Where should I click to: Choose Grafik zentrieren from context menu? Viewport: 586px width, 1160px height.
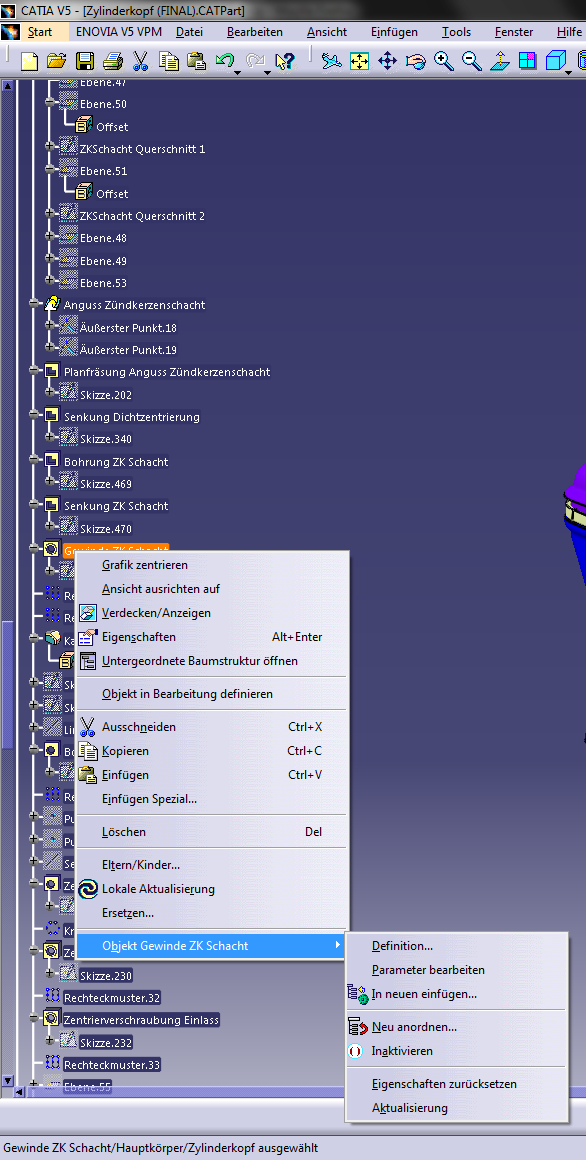[x=212, y=564]
